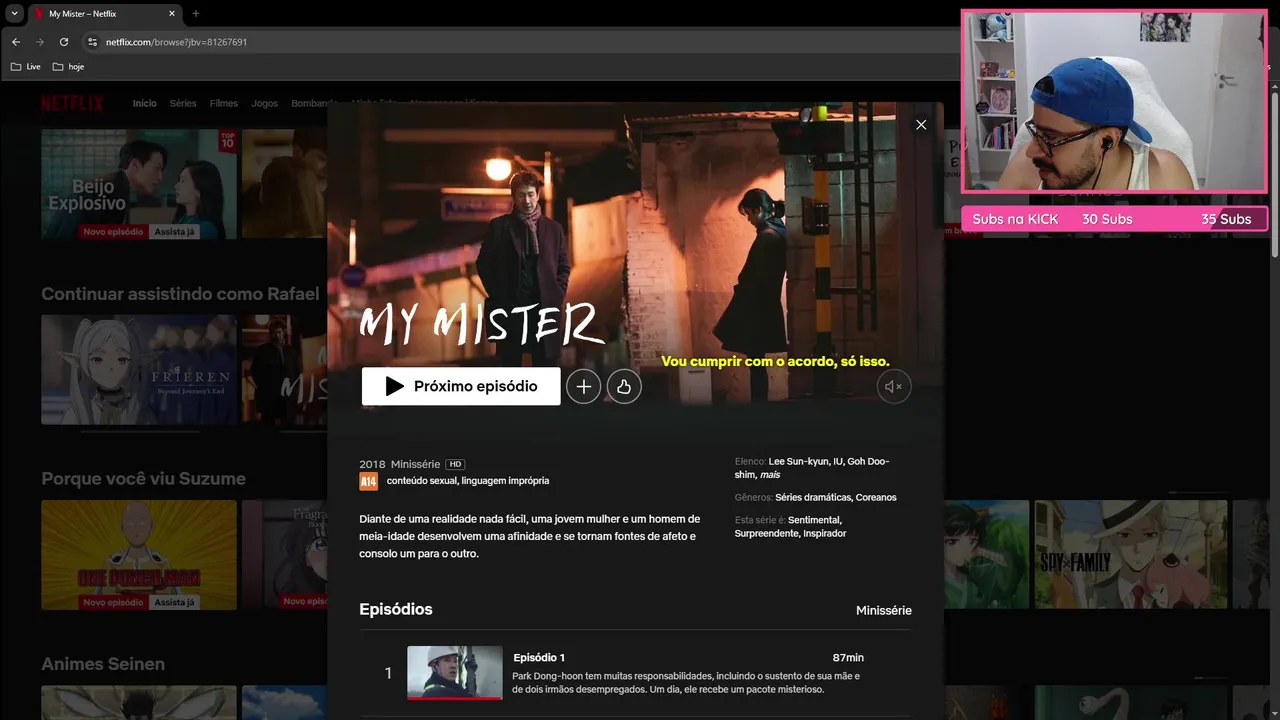Open a new browser tab
The image size is (1280, 720).
click(196, 14)
